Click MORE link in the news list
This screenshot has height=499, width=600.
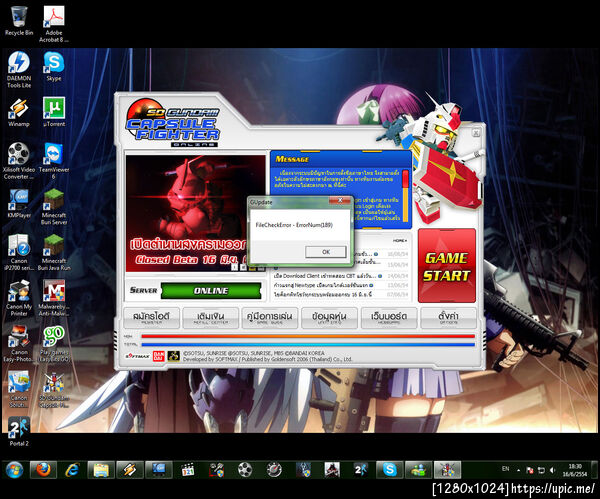399,240
